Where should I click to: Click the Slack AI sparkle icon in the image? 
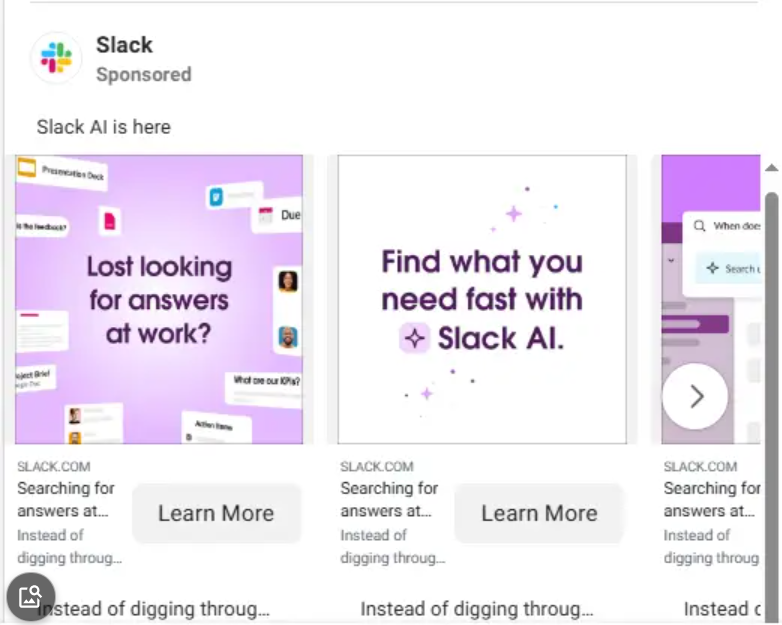[x=414, y=338]
